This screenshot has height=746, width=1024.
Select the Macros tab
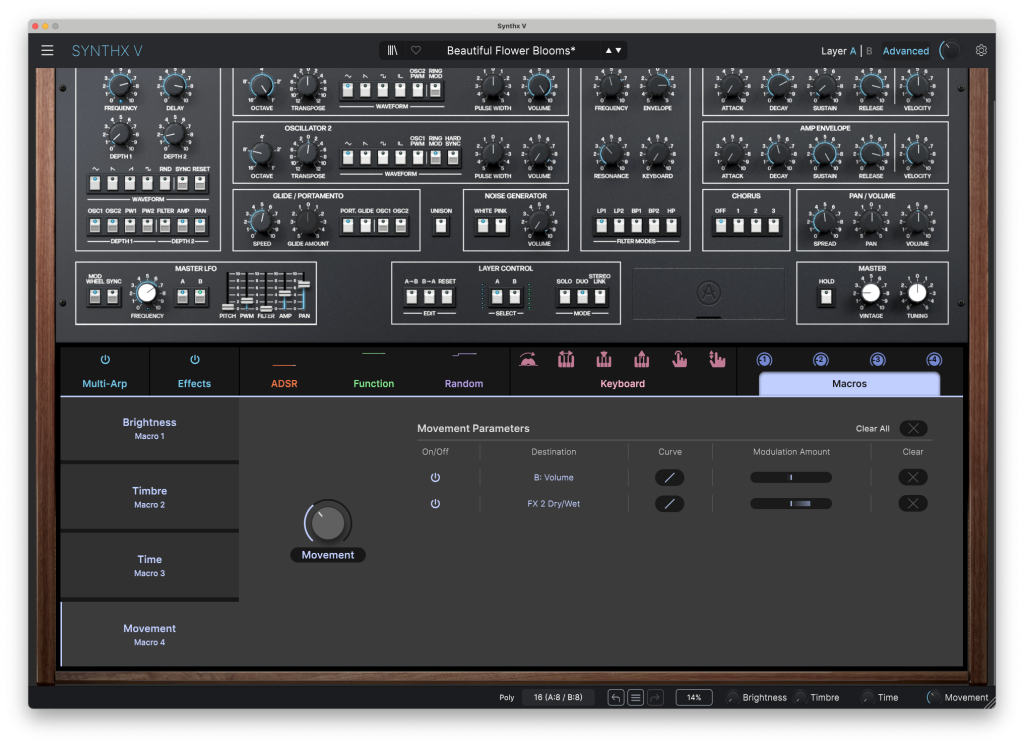tap(849, 383)
